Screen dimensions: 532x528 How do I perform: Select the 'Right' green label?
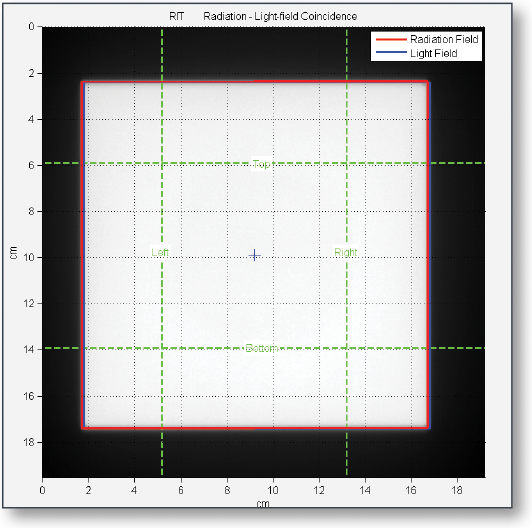click(345, 252)
